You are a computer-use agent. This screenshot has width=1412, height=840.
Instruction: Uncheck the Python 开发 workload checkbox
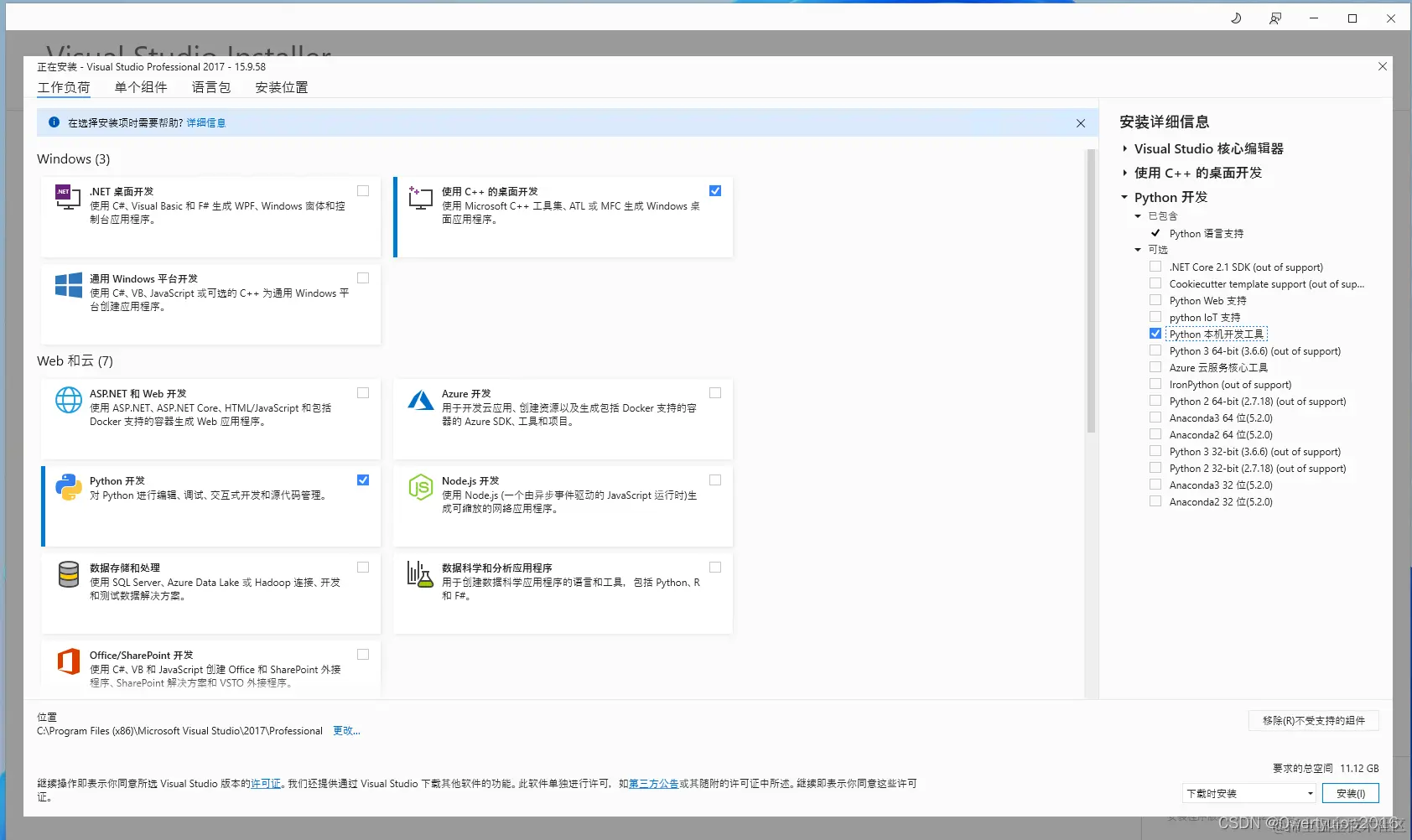[363, 480]
